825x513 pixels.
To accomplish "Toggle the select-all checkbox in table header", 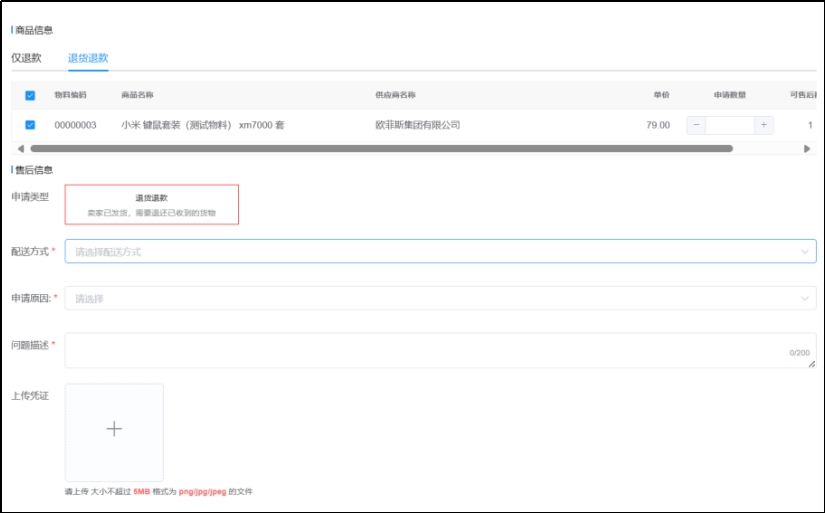I will click(30, 96).
